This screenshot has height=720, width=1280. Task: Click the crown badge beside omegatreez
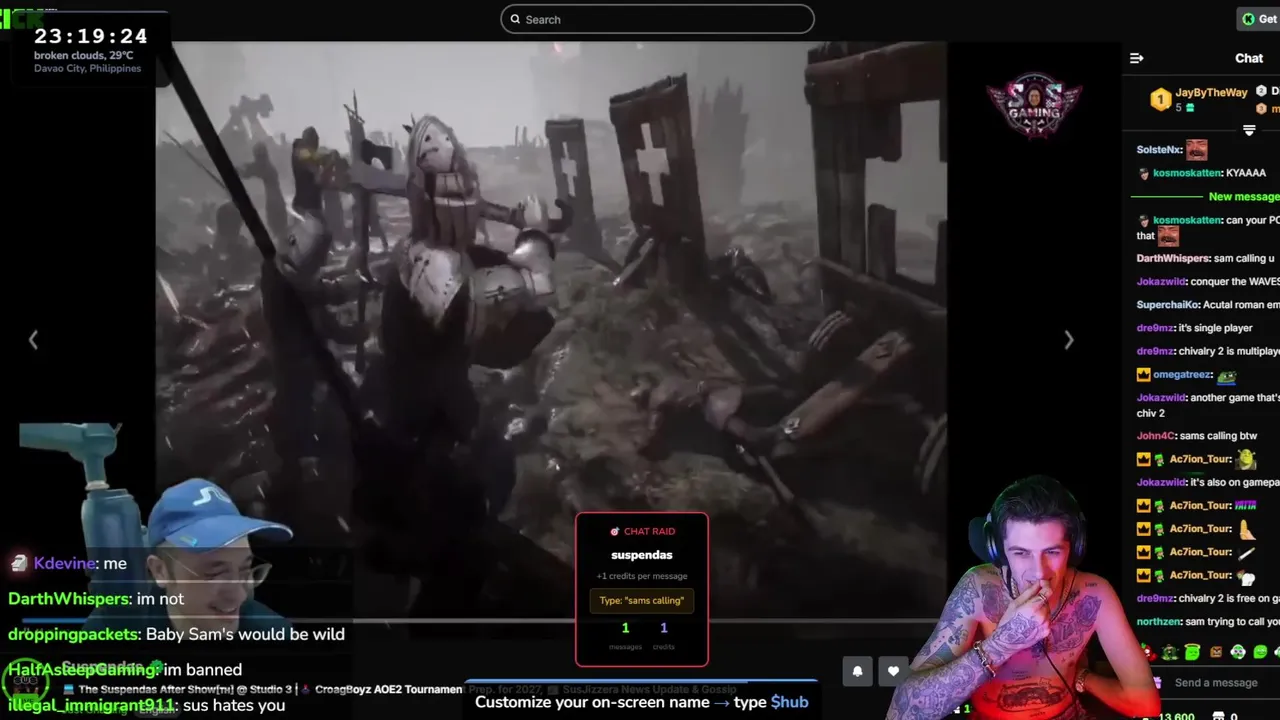[x=1143, y=375]
